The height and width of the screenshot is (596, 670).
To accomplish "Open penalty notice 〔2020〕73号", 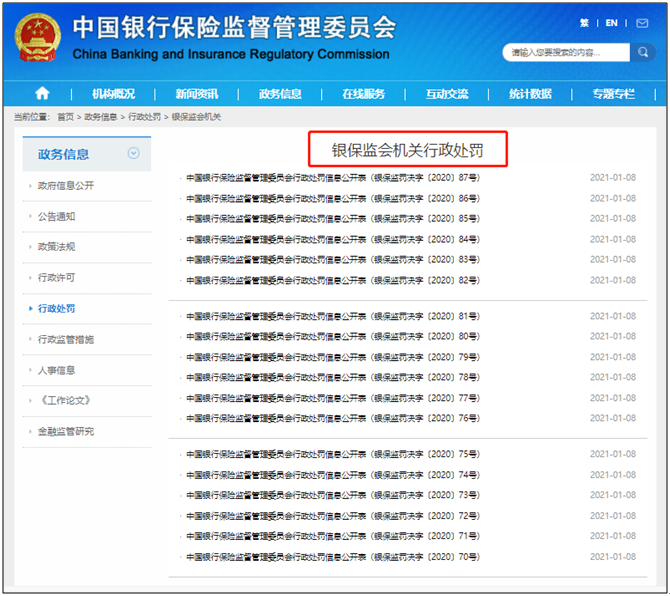I will [x=333, y=495].
